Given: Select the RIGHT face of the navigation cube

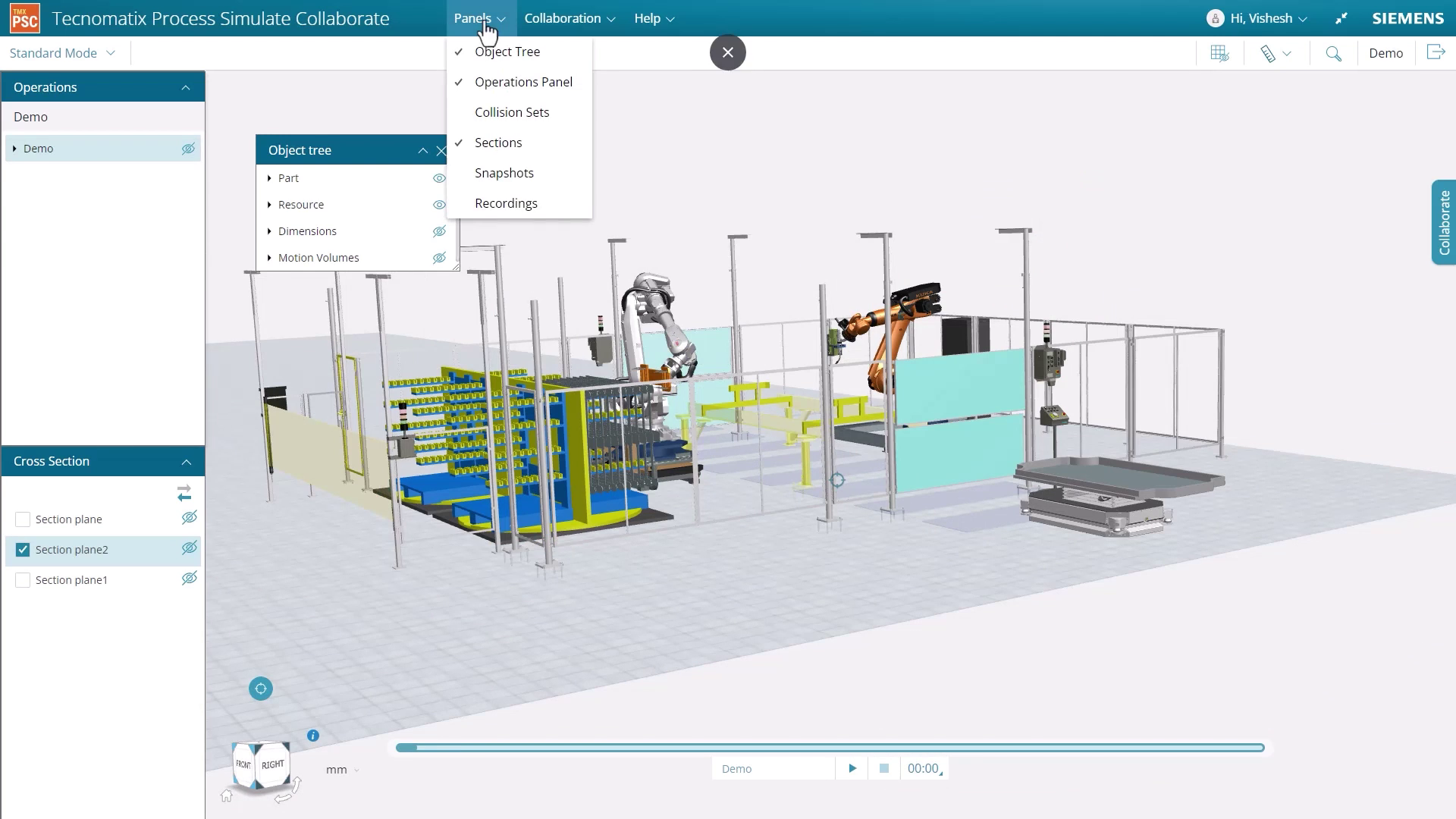Looking at the screenshot, I should 274,764.
